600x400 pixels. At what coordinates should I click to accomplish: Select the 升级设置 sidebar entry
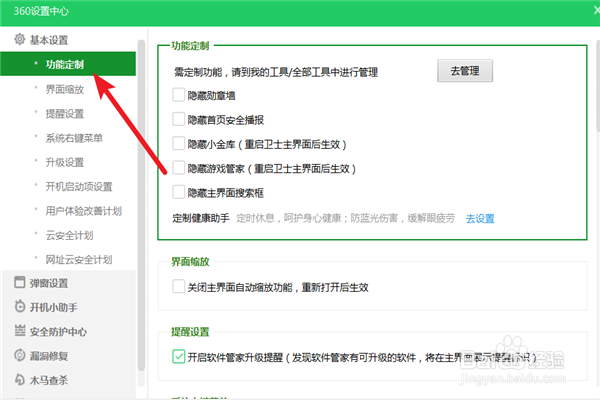click(65, 162)
